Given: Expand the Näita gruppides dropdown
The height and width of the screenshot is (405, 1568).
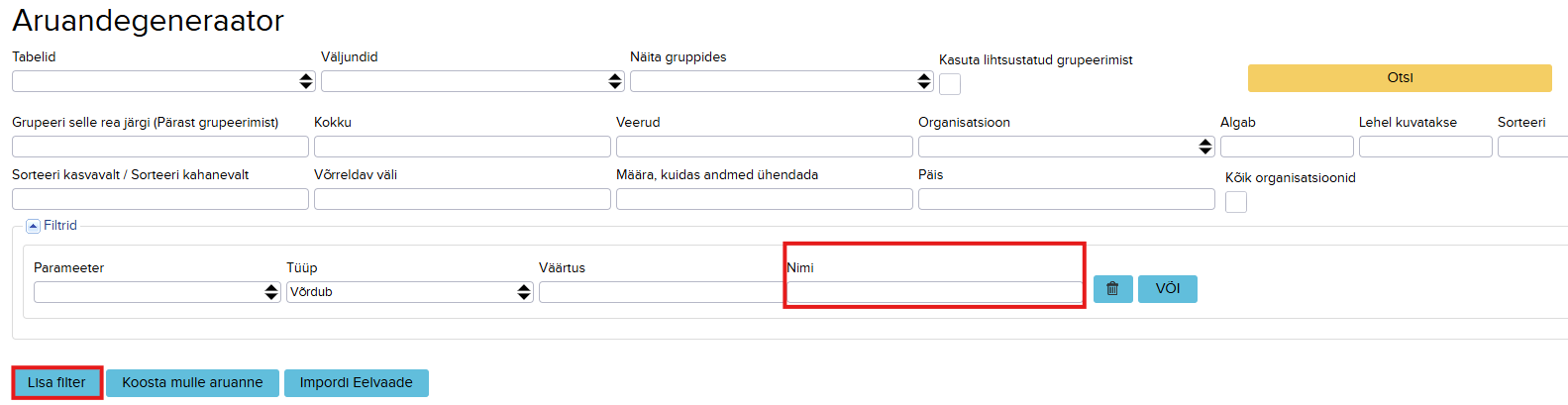Looking at the screenshot, I should (x=782, y=81).
